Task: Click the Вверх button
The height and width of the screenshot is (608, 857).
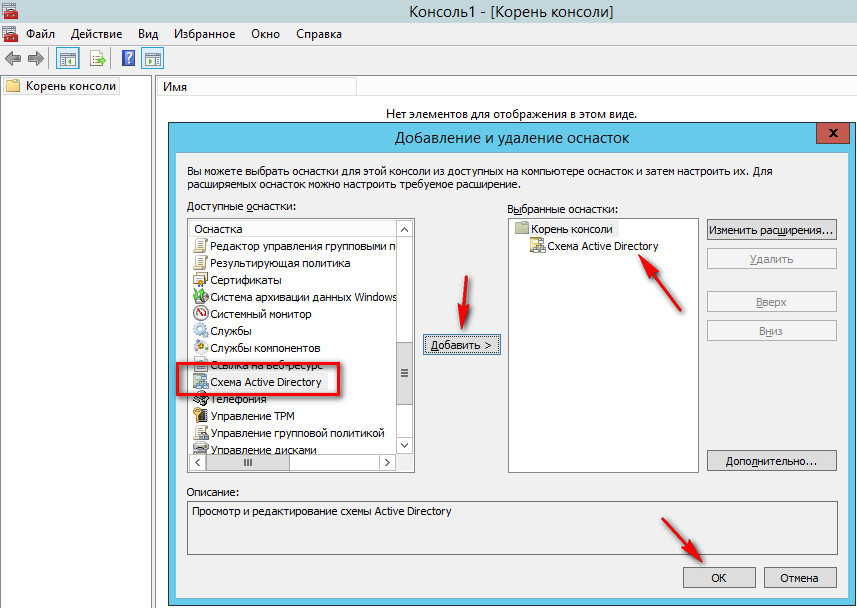Action: click(771, 302)
